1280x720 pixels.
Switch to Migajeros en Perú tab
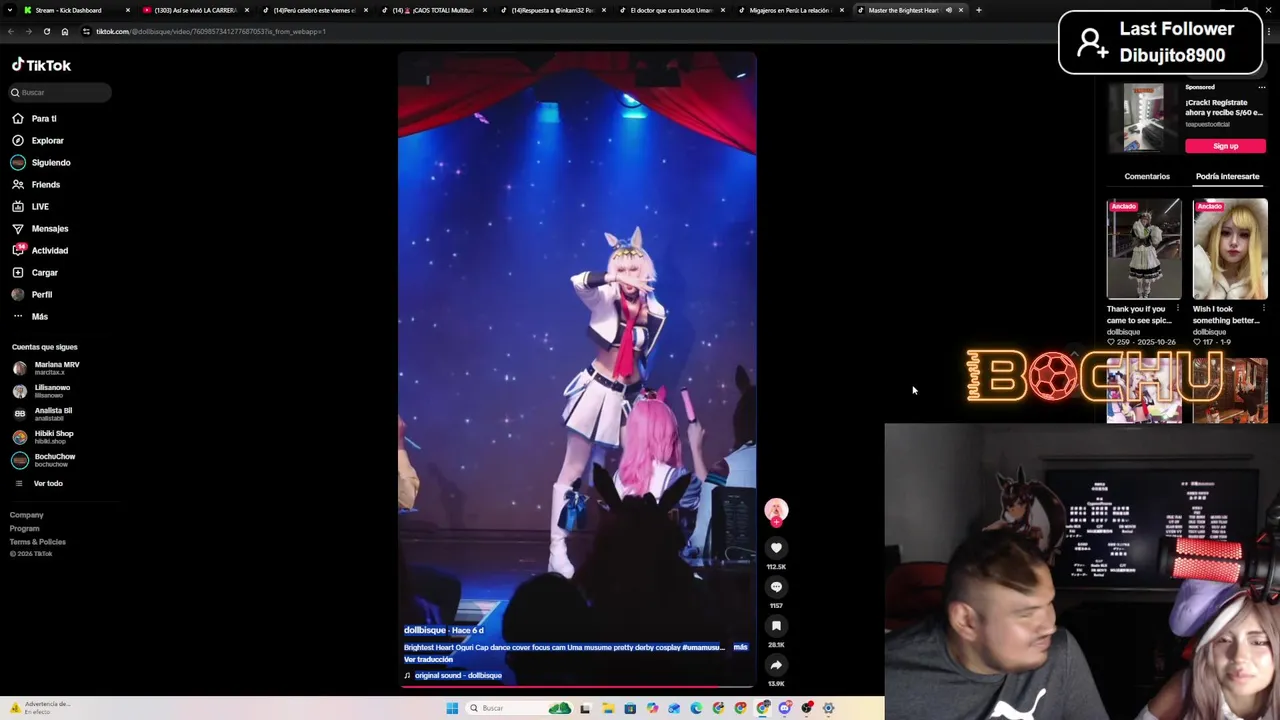(x=790, y=10)
